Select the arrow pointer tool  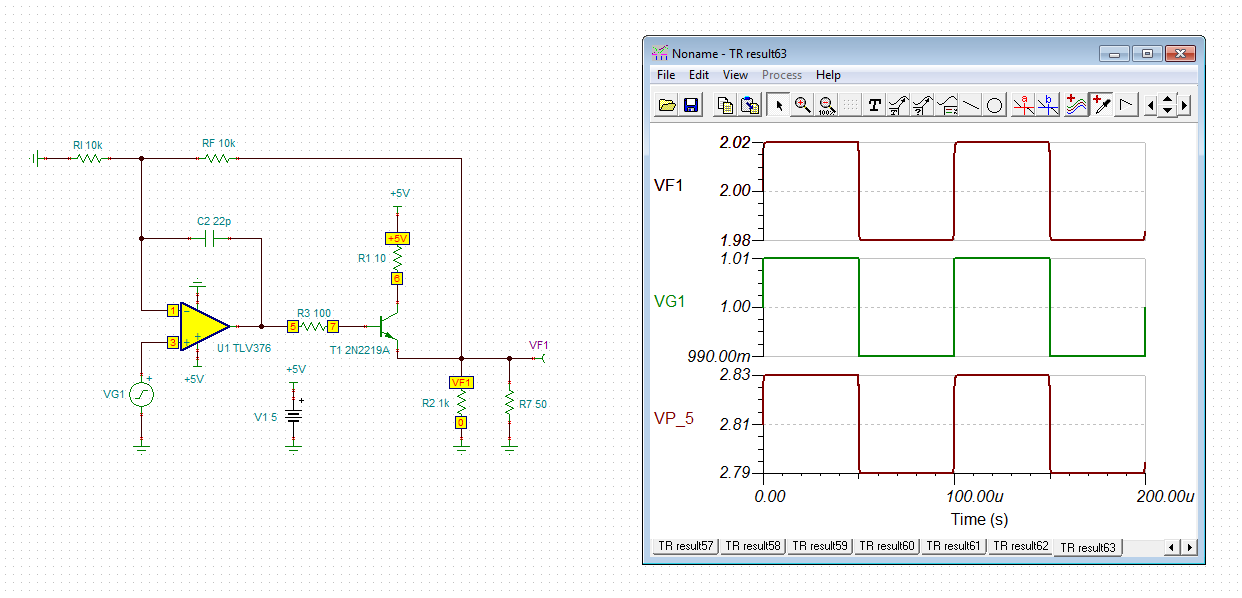[x=778, y=105]
